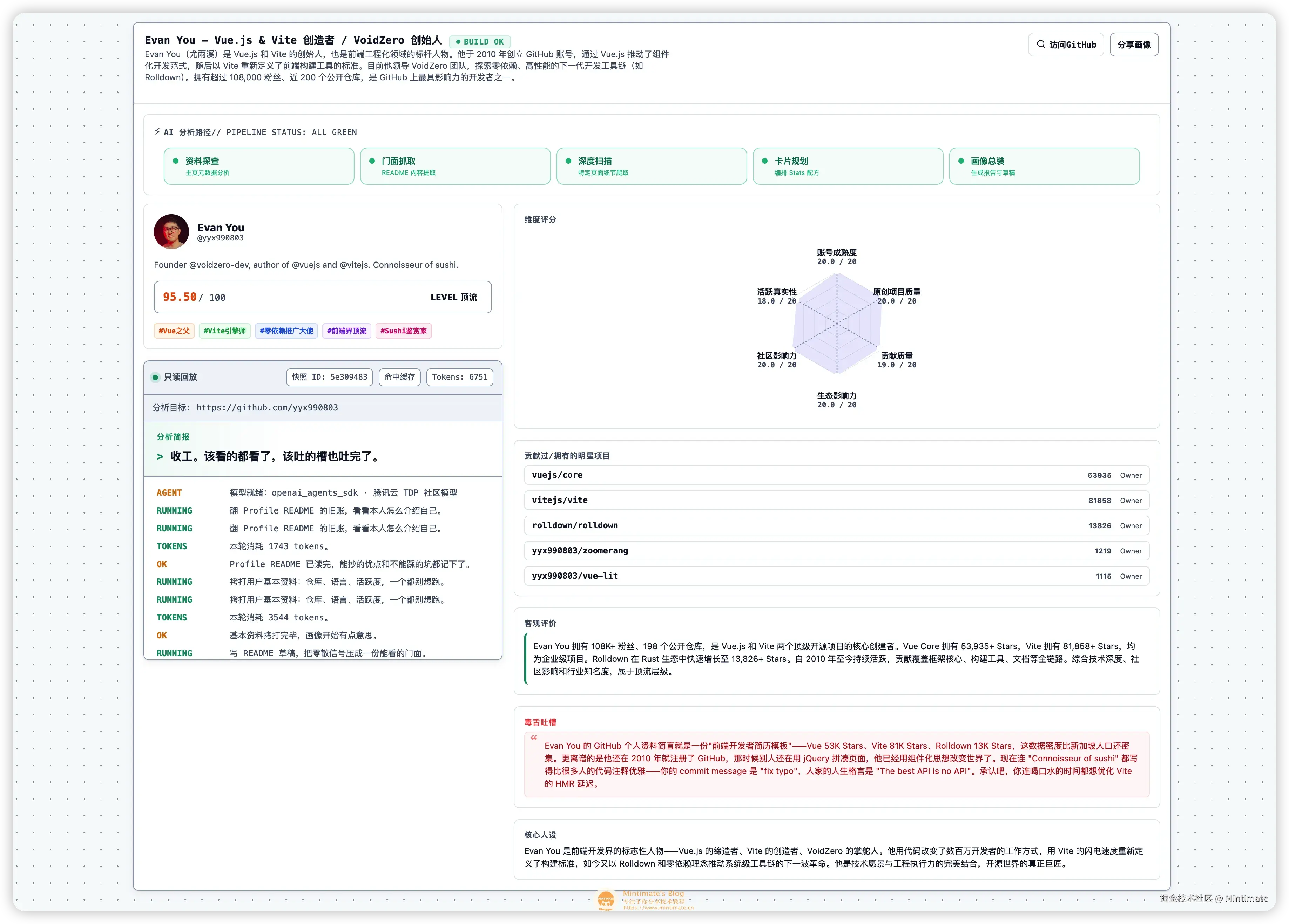Click the 生态影响力 radar label

click(x=837, y=395)
